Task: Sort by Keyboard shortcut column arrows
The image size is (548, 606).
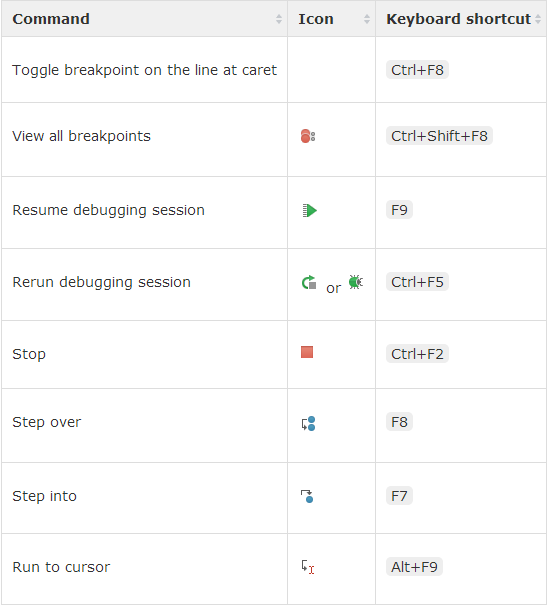Action: (538, 19)
